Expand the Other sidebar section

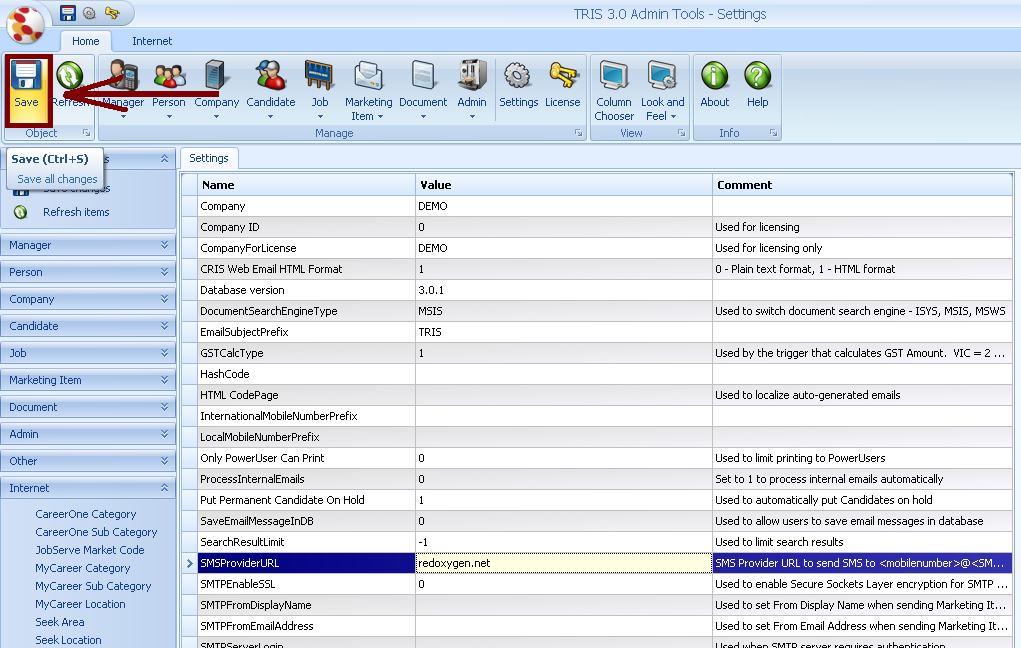(x=88, y=461)
